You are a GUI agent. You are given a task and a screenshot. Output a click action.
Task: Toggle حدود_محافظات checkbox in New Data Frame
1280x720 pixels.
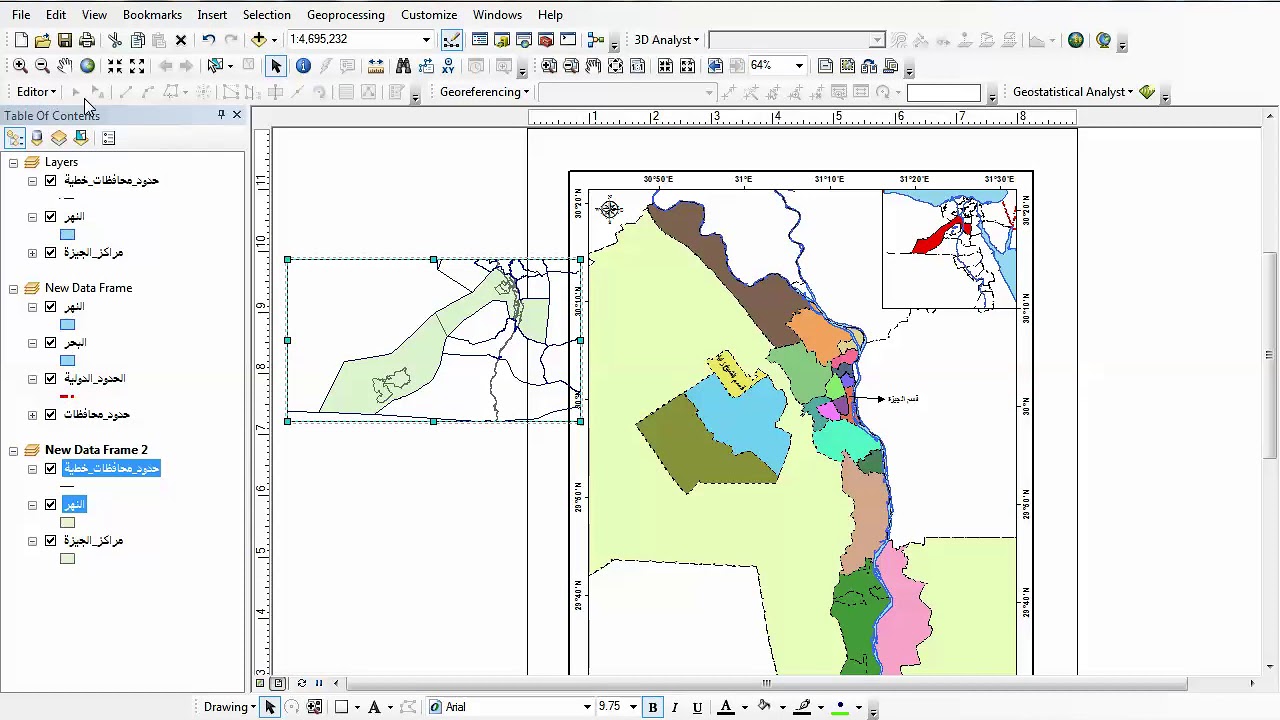coord(51,415)
